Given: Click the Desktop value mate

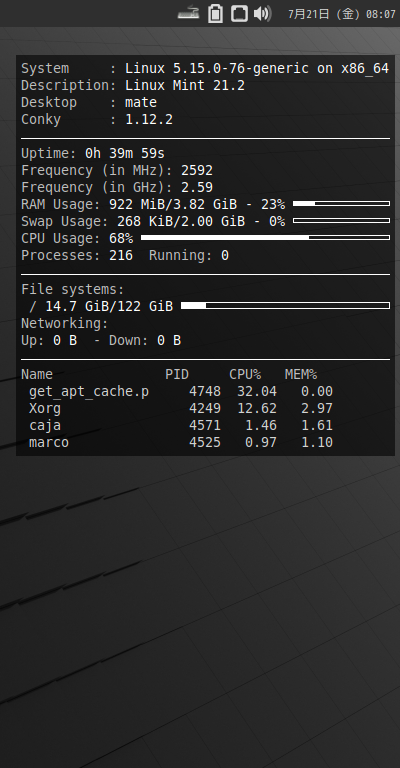Looking at the screenshot, I should click(x=141, y=102).
